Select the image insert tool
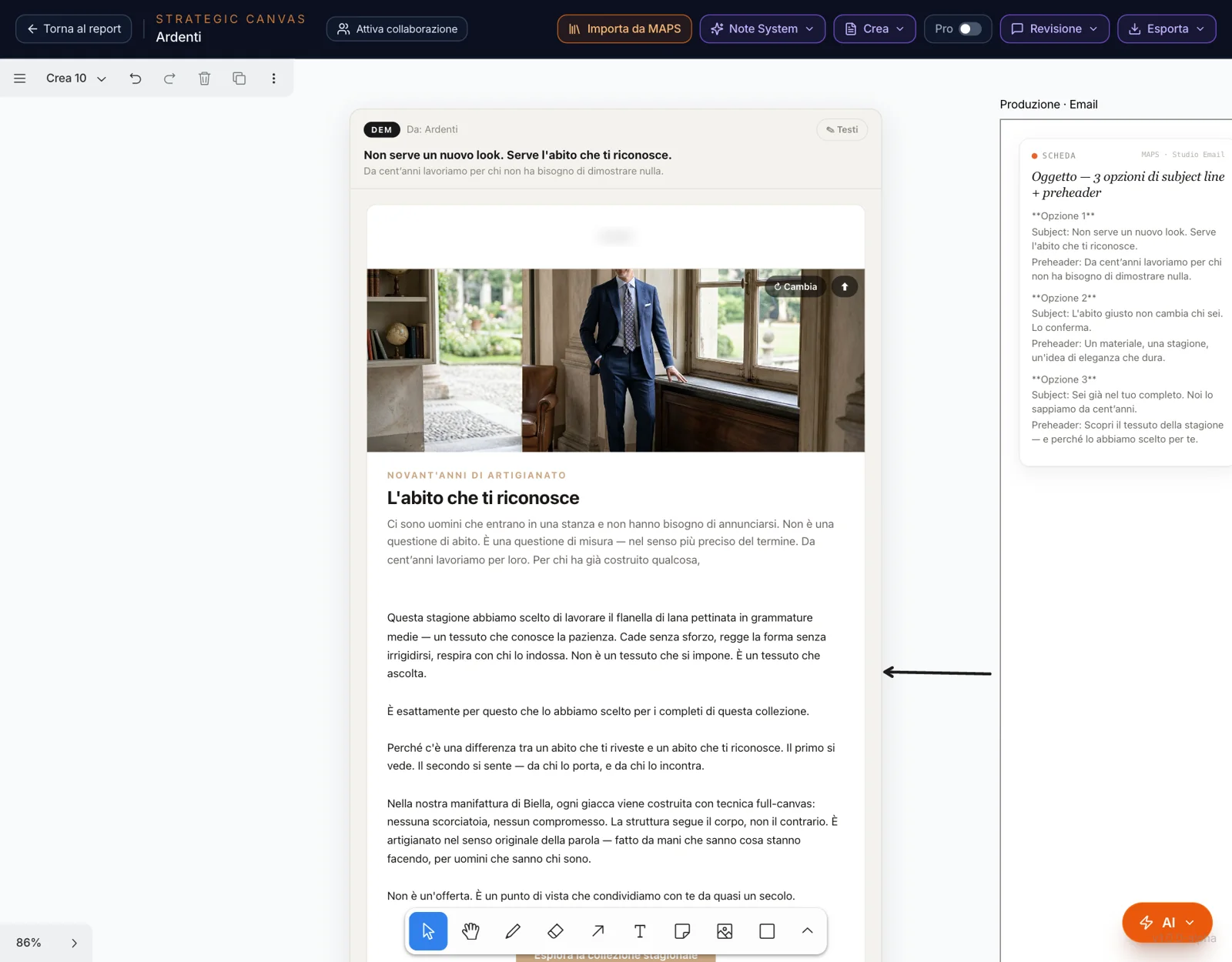Image resolution: width=1232 pixels, height=962 pixels. tap(725, 931)
